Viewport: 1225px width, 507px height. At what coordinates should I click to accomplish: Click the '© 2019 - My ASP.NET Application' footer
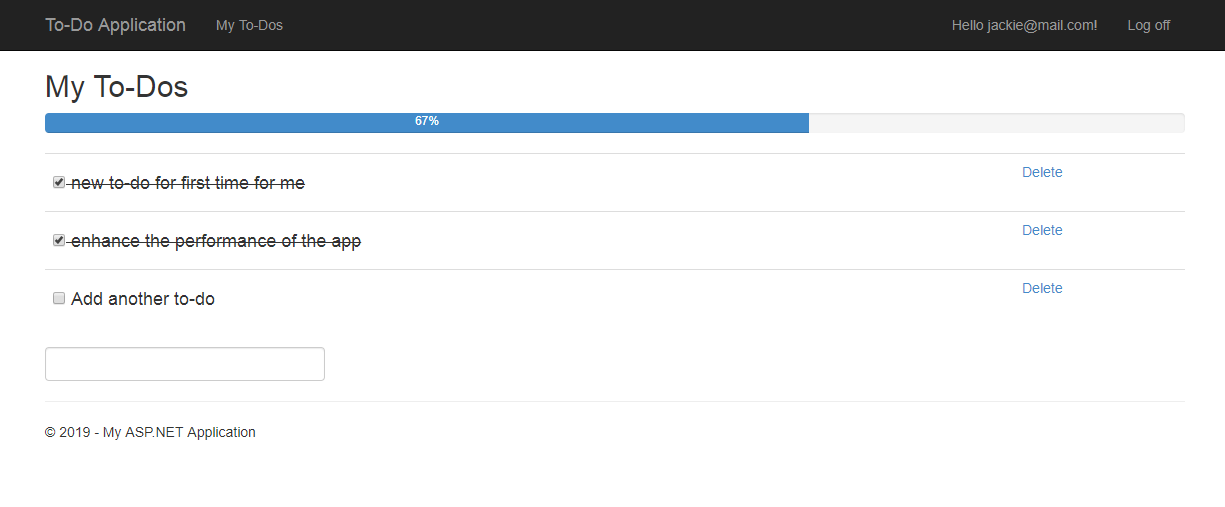[x=150, y=432]
